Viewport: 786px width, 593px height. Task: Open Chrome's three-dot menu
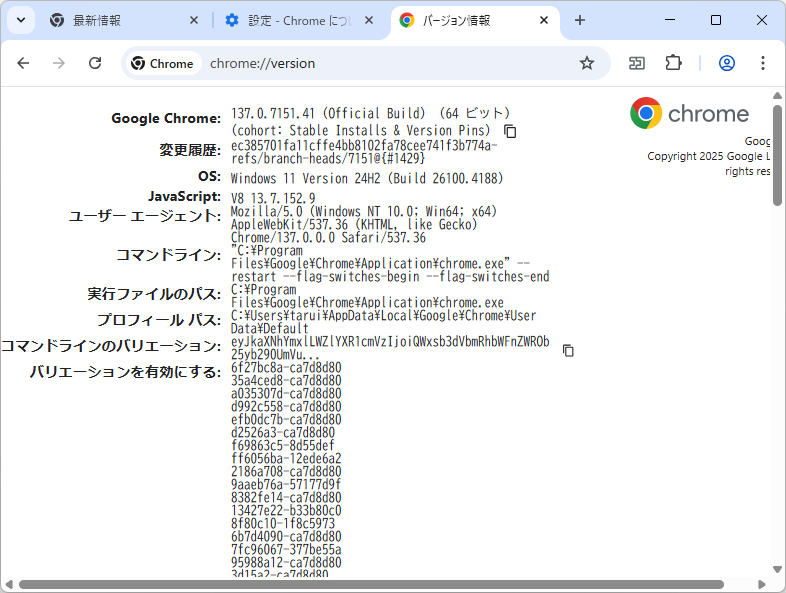[x=762, y=63]
